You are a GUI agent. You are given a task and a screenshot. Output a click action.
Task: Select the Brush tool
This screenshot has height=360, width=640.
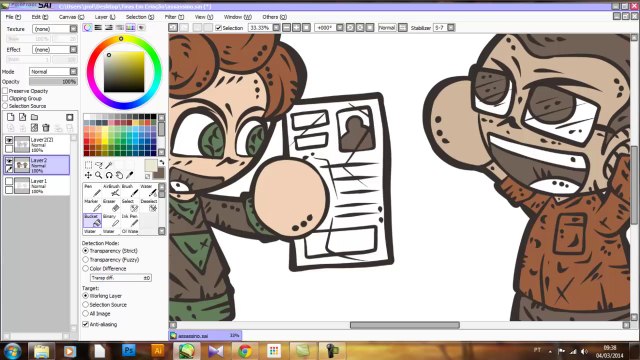[130, 190]
